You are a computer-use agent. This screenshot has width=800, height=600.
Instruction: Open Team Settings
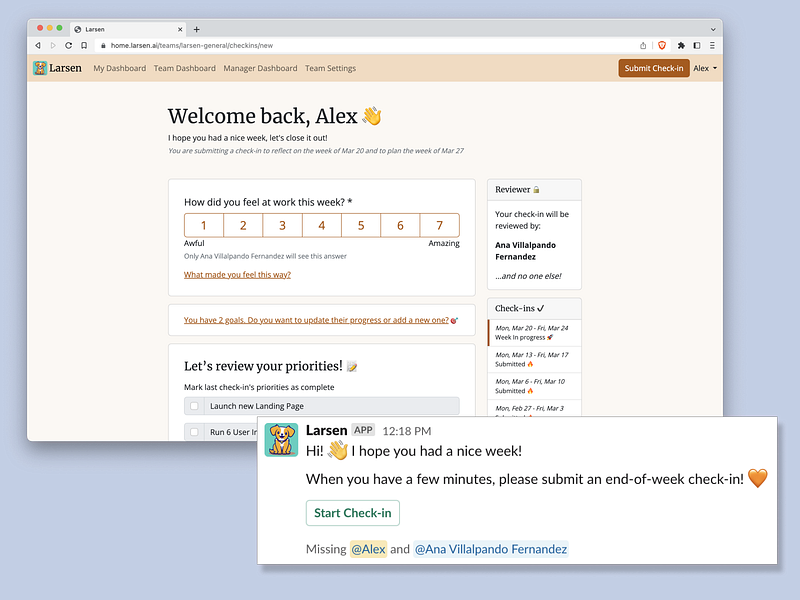331,68
